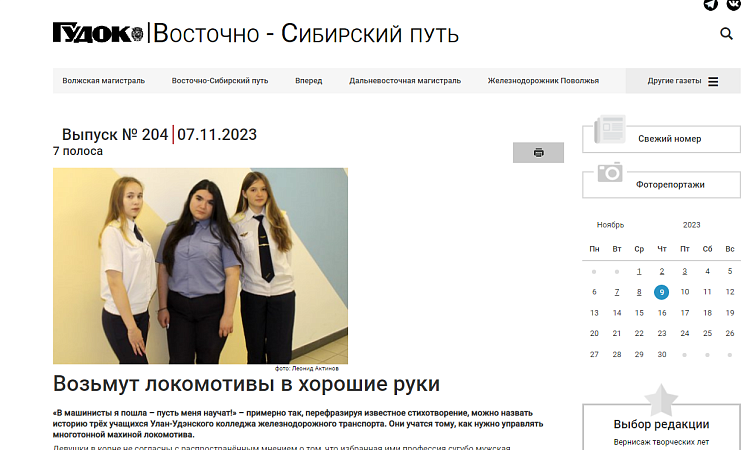Screen dimensions: 750x450
Task: Click date 13 in the calendar
Action: tap(594, 313)
